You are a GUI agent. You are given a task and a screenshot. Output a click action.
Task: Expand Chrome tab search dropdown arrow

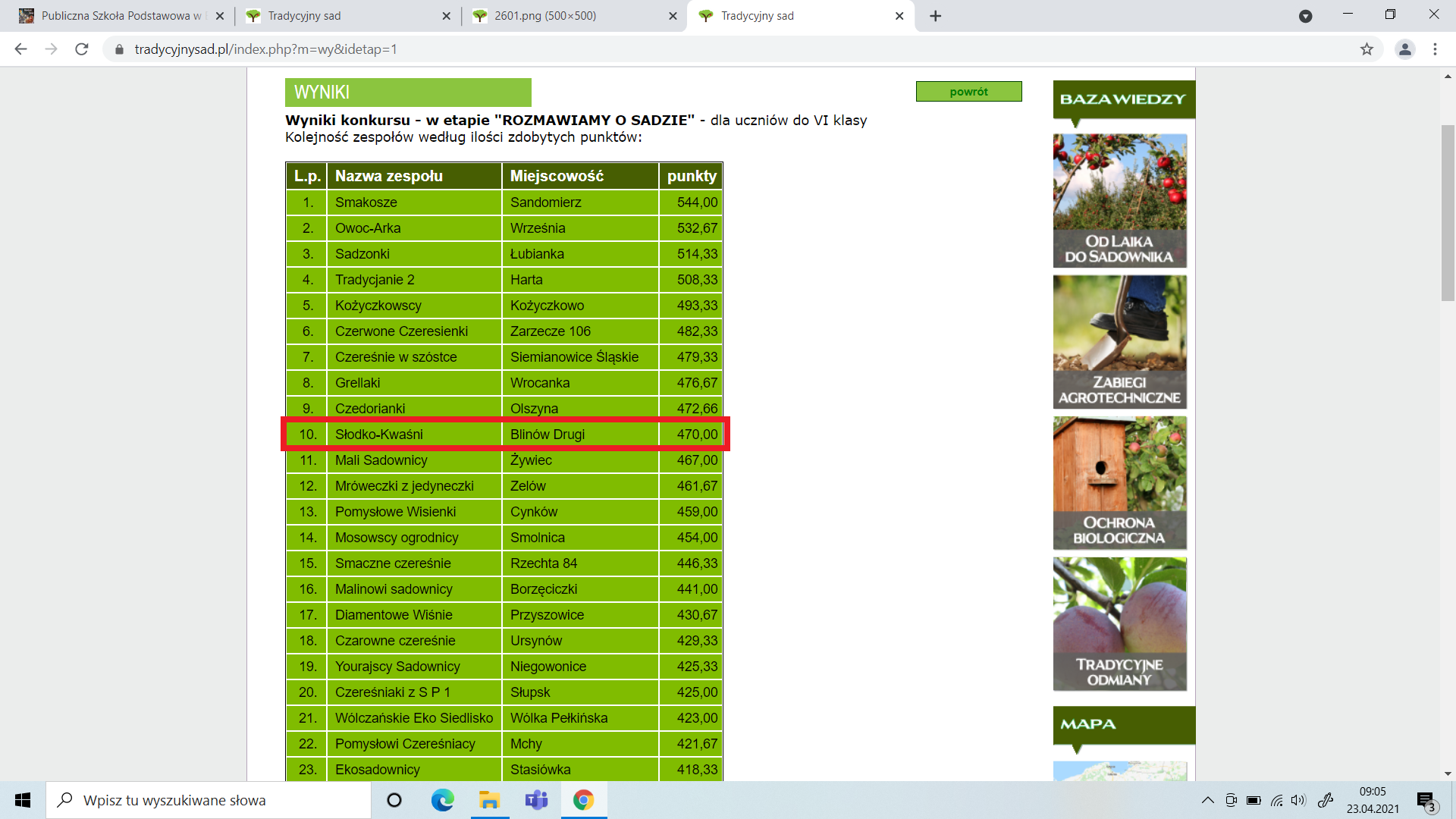tap(1305, 16)
